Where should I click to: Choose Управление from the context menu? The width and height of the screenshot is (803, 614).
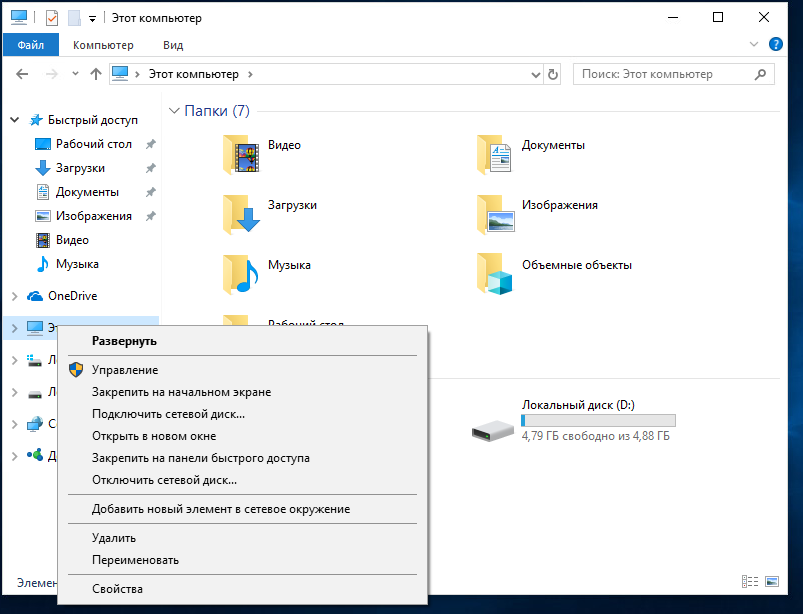coord(124,370)
